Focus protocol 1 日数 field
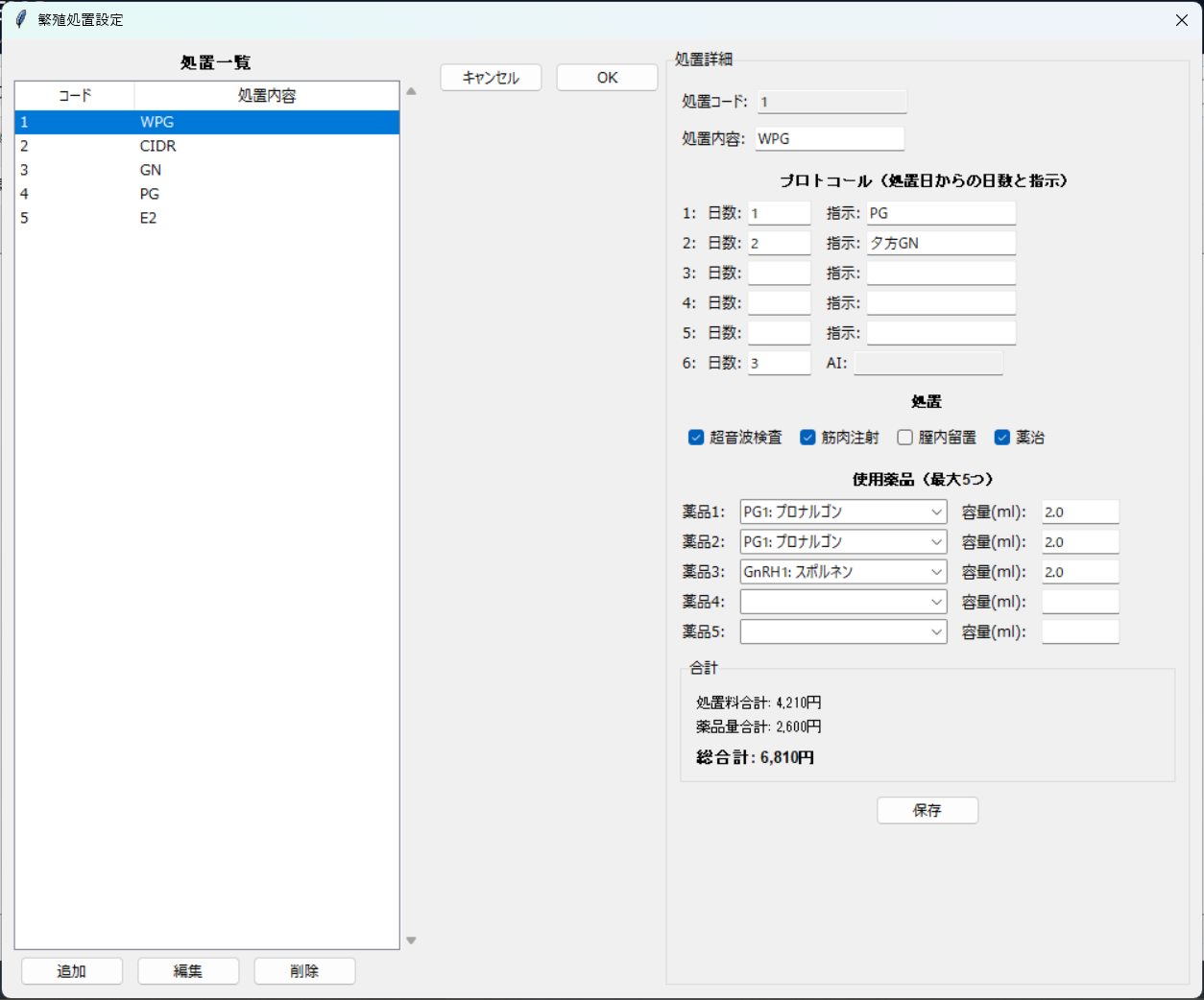 (780, 213)
